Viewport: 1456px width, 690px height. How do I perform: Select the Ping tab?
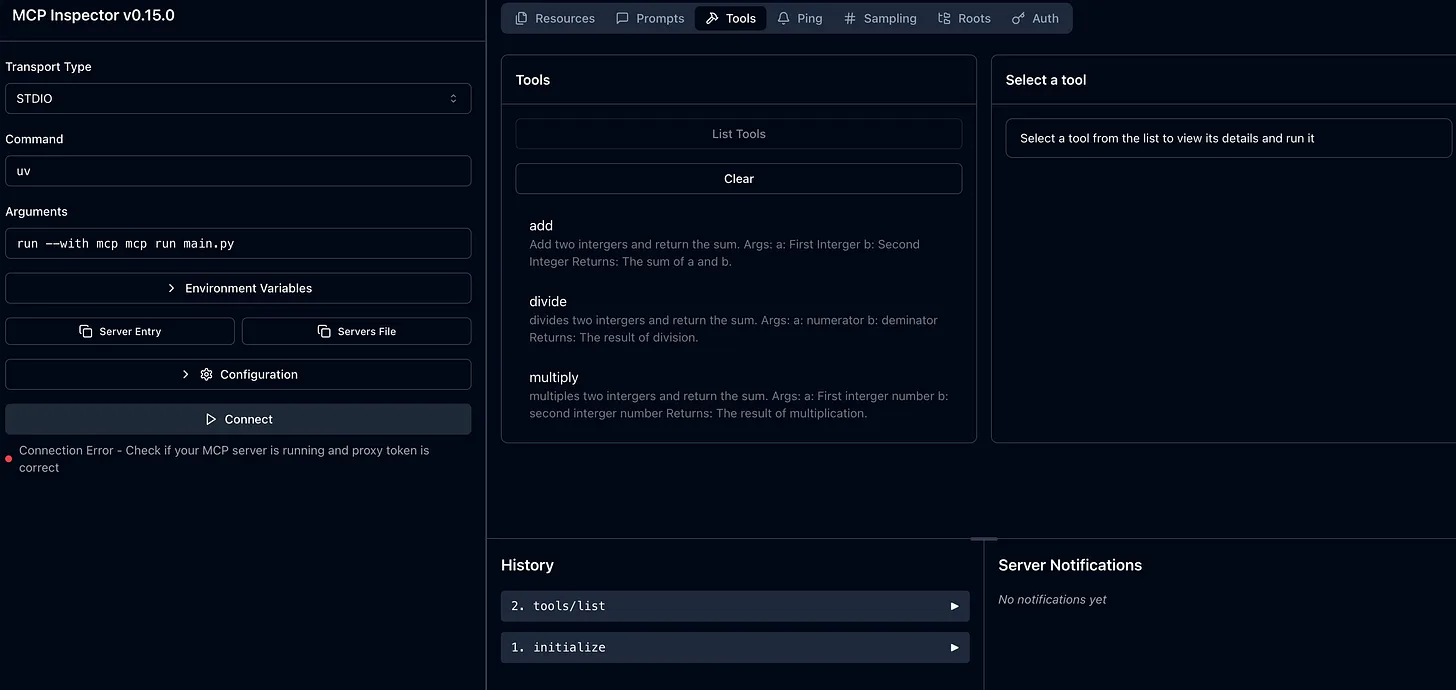pyautogui.click(x=800, y=18)
